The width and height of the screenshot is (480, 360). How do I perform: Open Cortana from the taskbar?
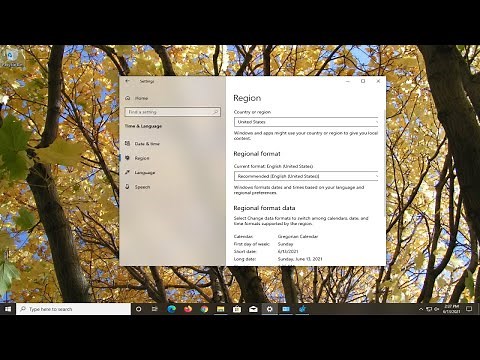[x=138, y=309]
